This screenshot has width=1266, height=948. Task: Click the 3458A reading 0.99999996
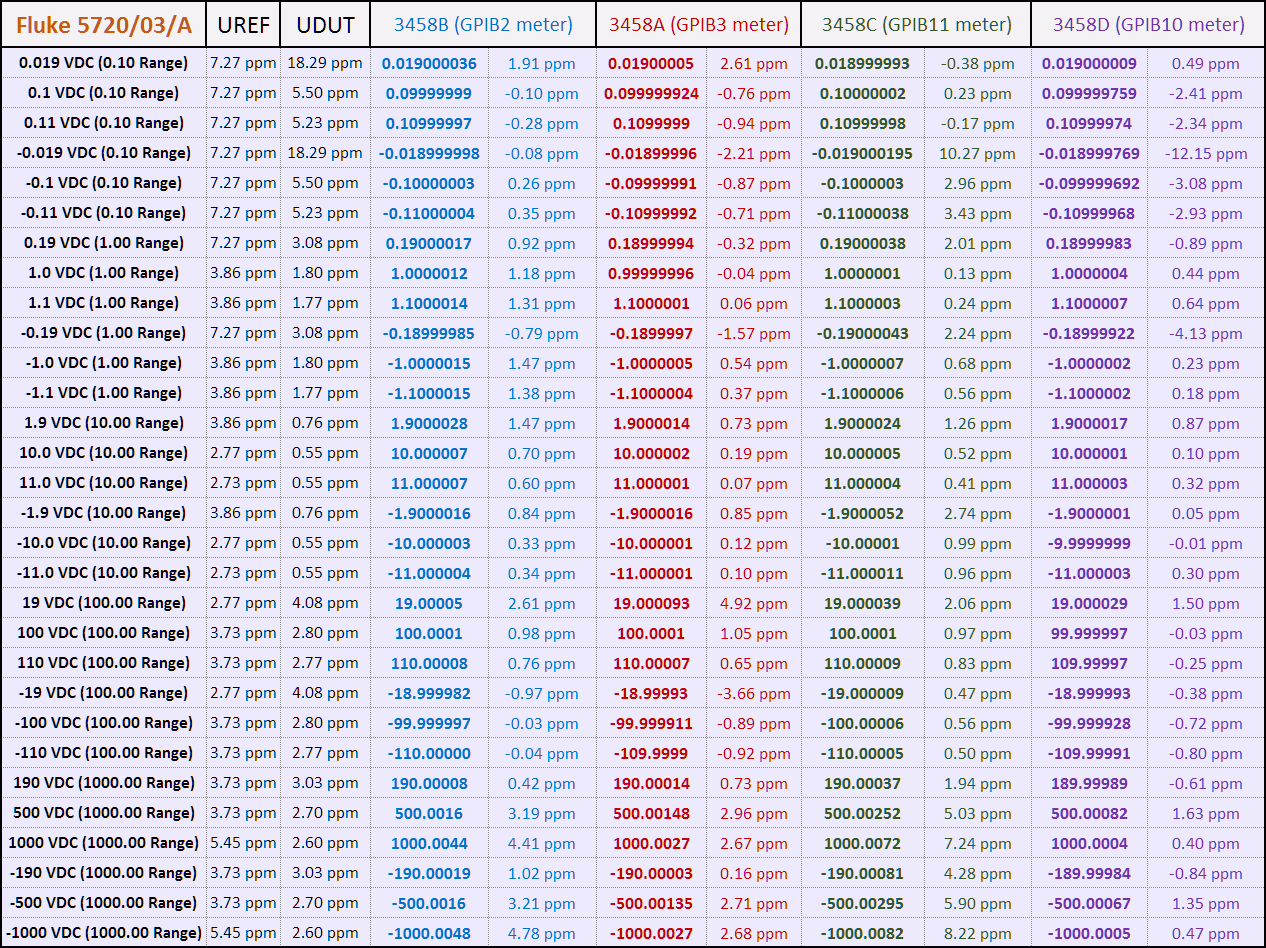(x=651, y=274)
